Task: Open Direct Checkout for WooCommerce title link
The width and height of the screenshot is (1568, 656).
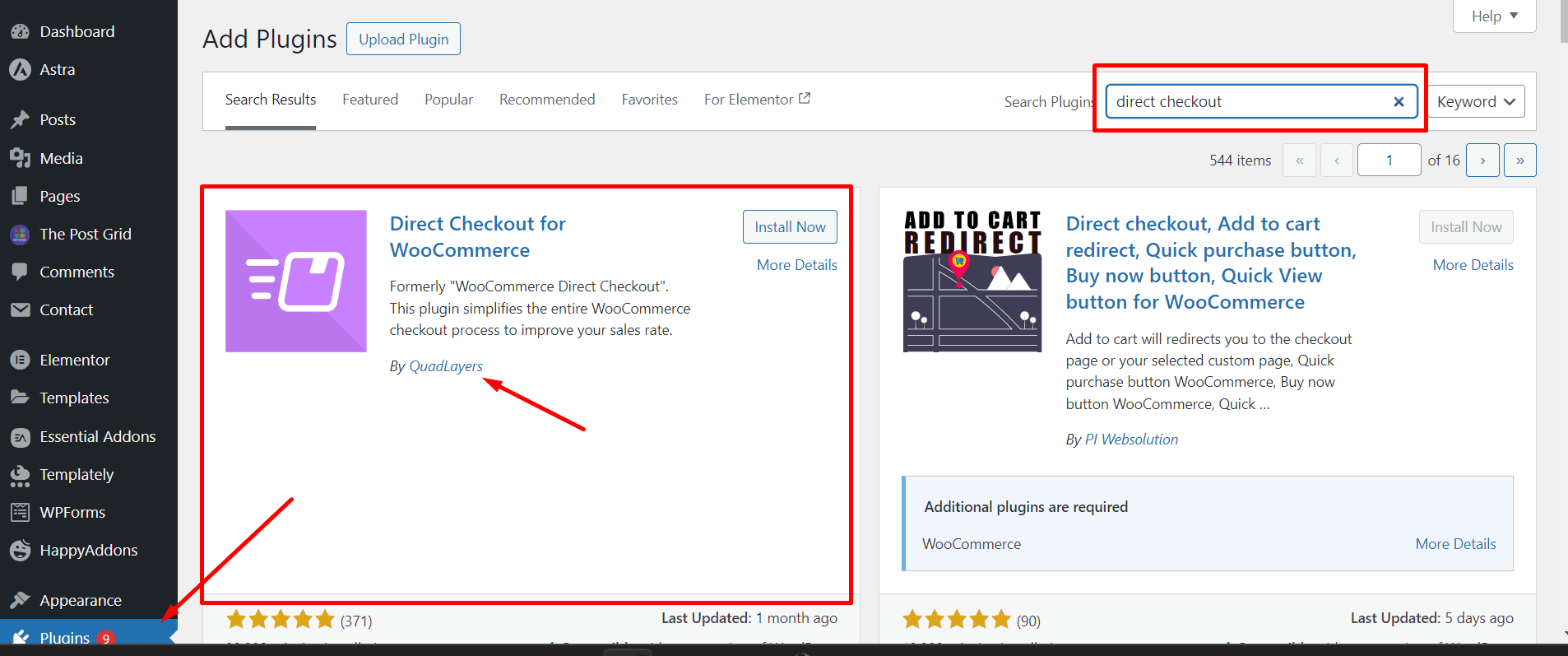Action: [478, 237]
